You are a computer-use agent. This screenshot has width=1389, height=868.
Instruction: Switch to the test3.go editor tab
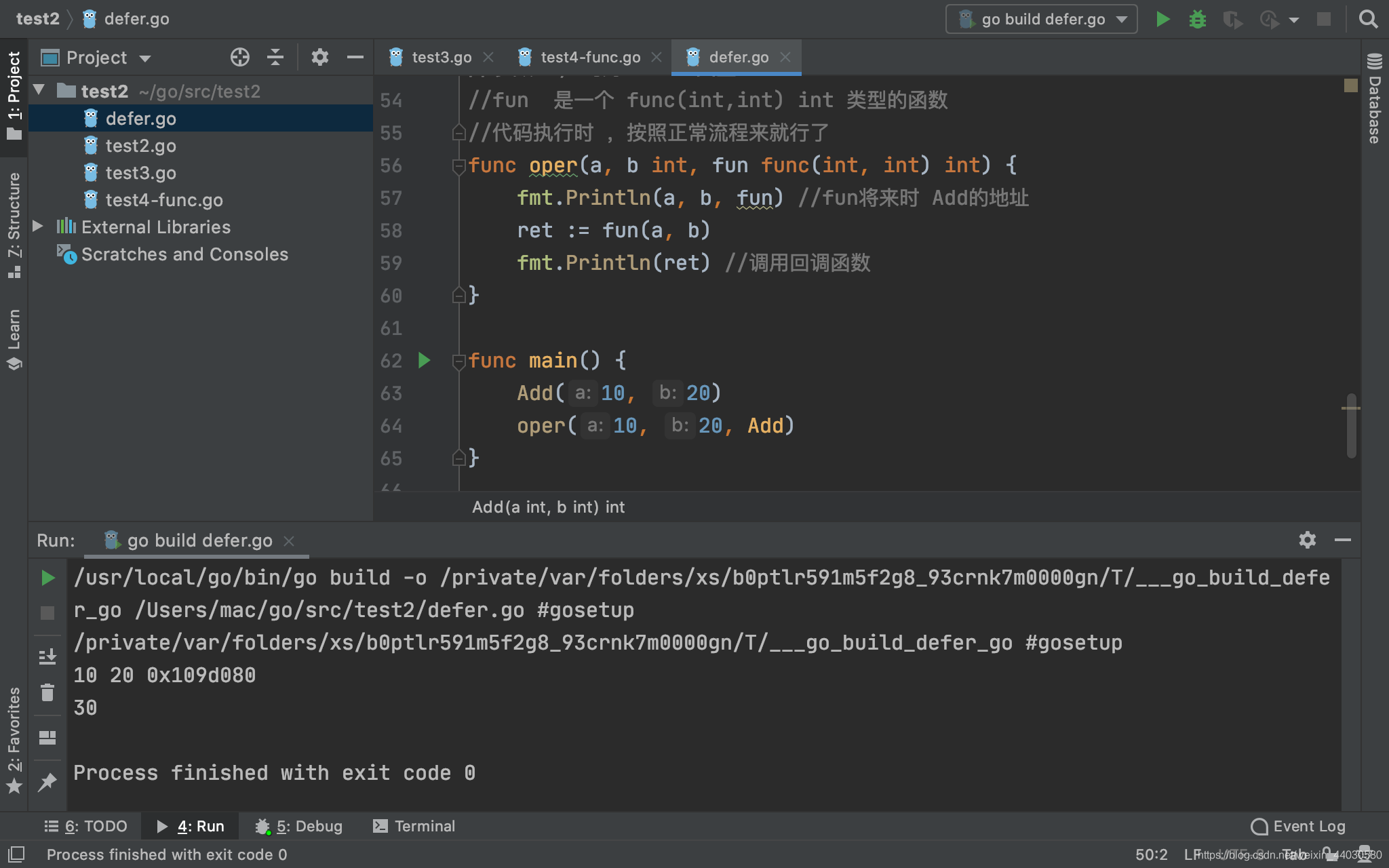[442, 57]
